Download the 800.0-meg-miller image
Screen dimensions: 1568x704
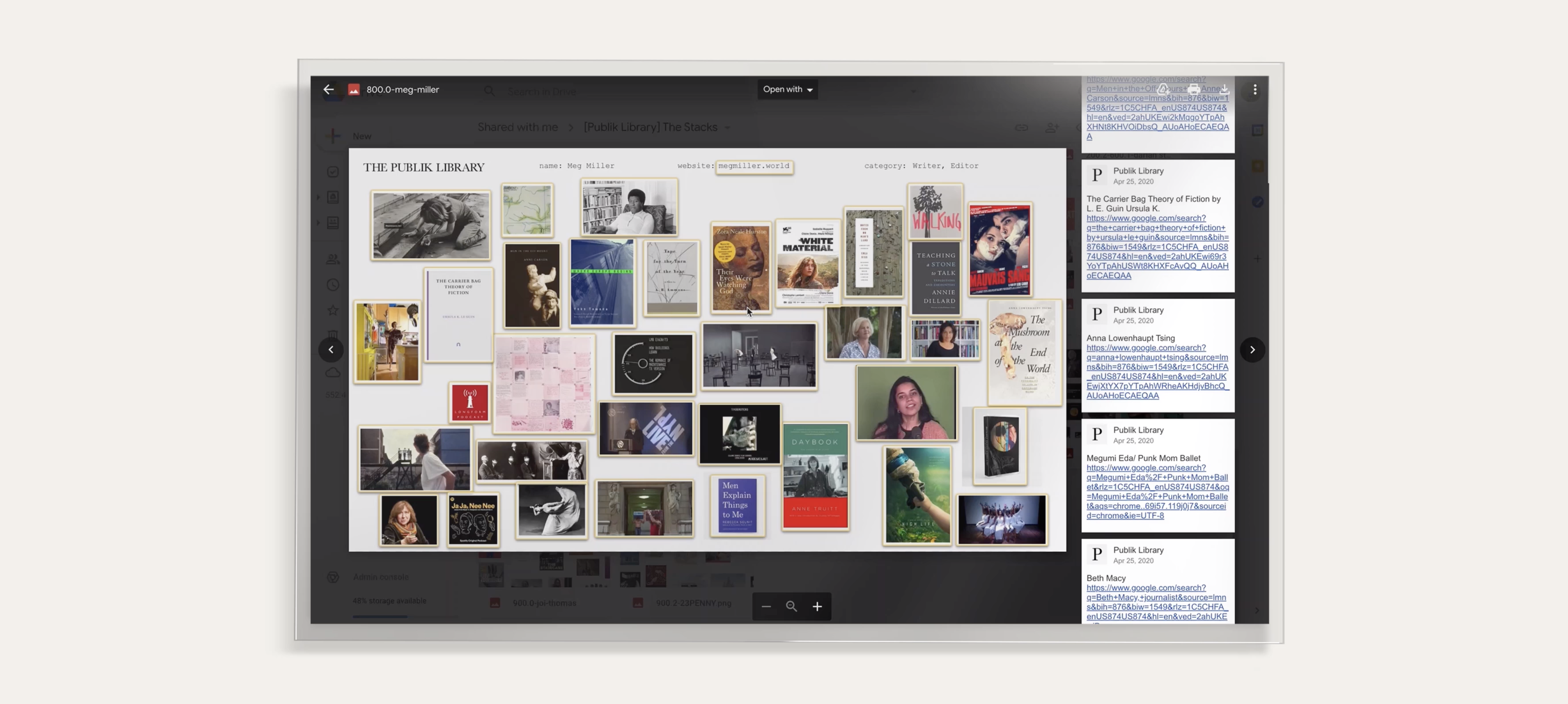(1224, 90)
